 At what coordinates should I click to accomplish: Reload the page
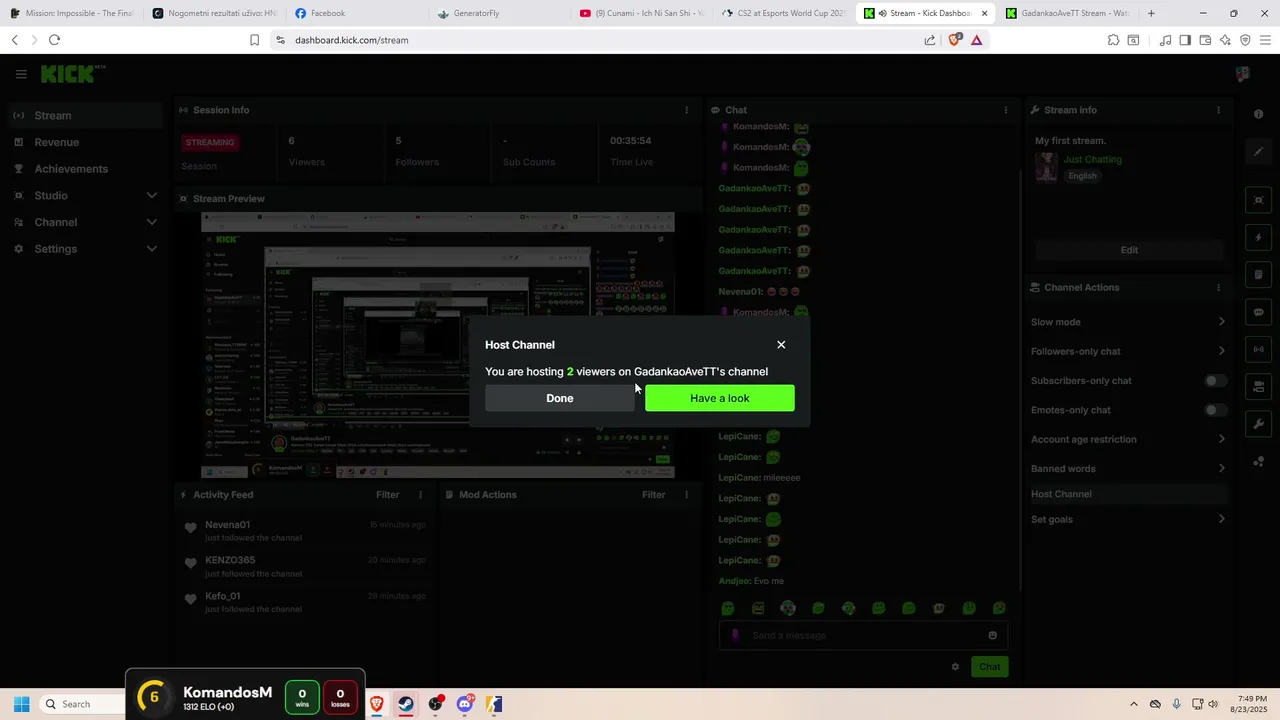click(54, 40)
